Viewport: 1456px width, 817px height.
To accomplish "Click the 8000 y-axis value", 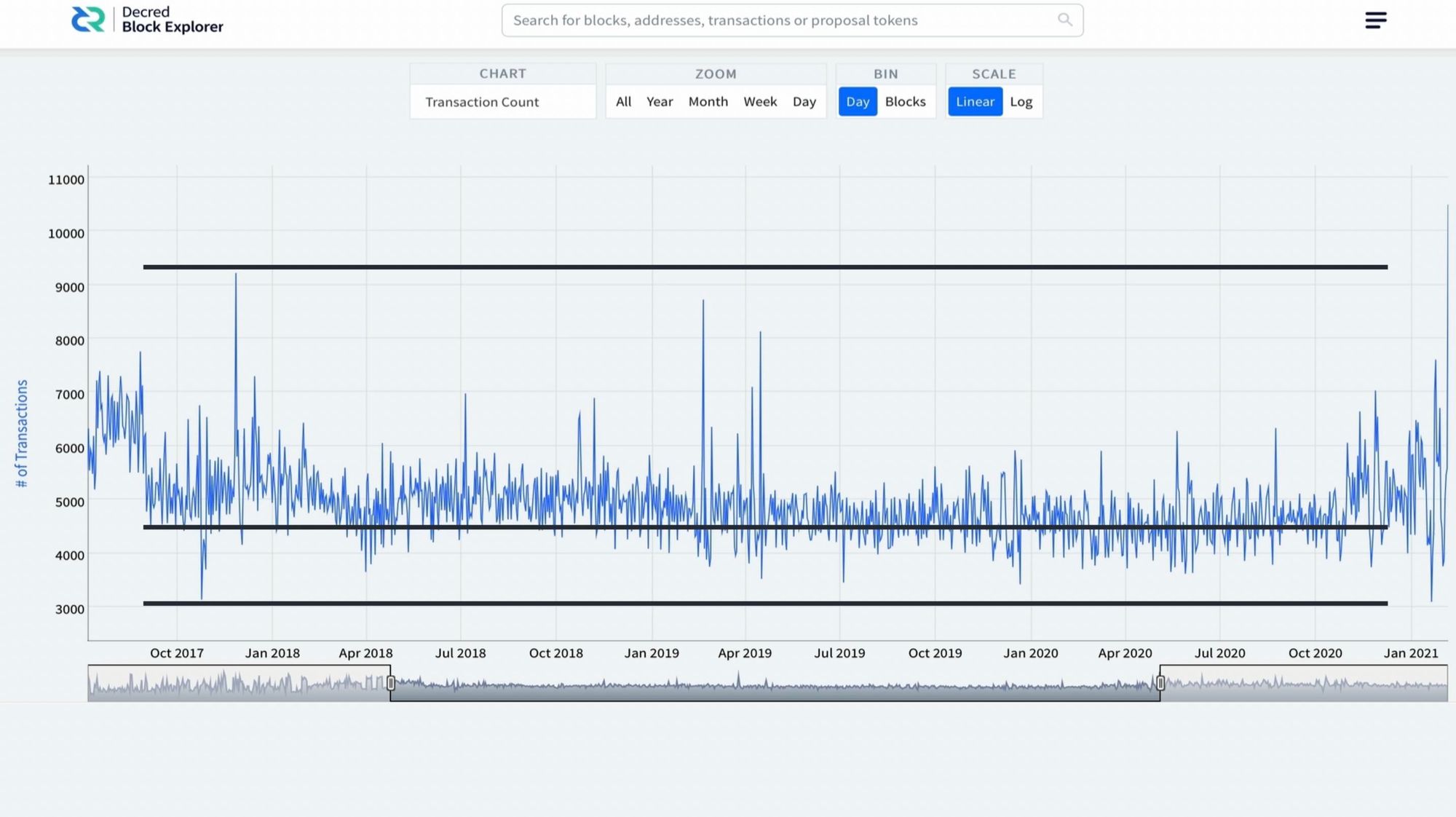I will tap(70, 341).
